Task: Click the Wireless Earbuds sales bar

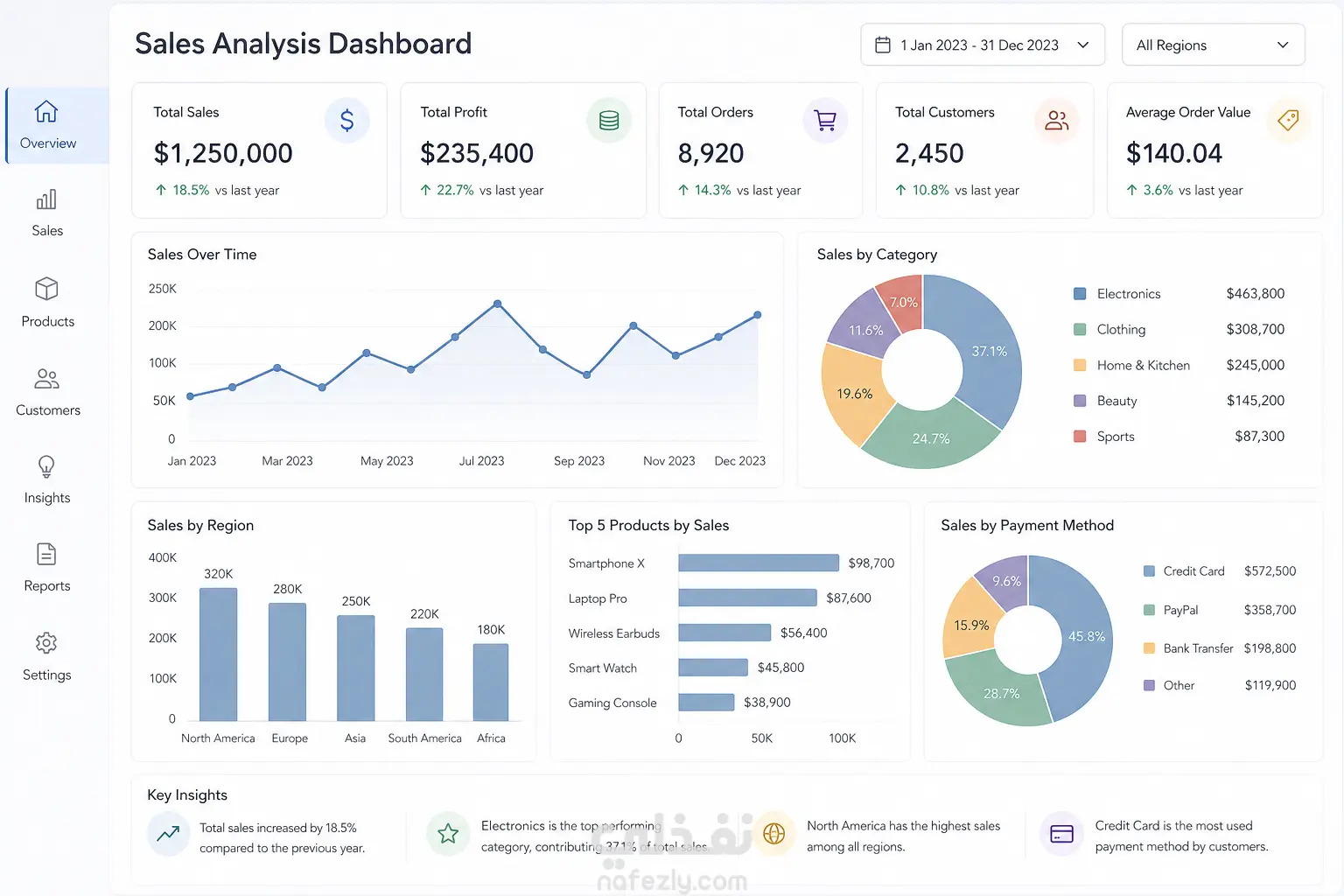Action: [x=724, y=633]
